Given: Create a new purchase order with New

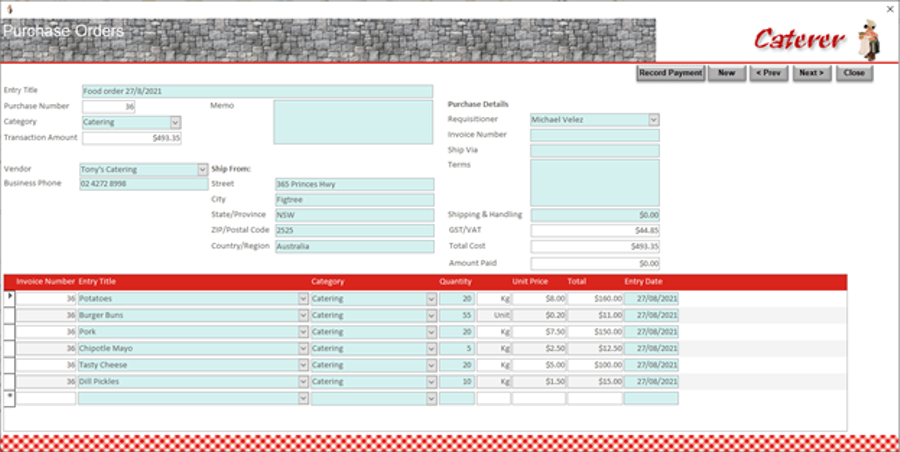Looking at the screenshot, I should 726,73.
